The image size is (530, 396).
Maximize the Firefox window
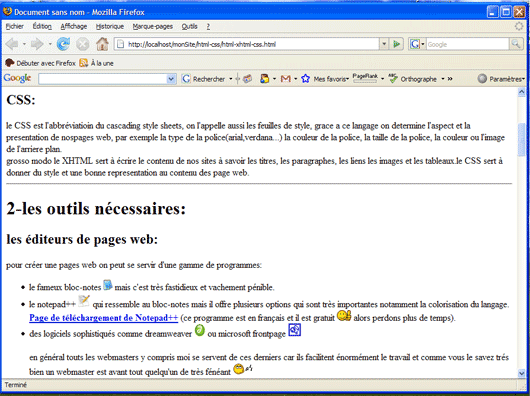[506, 12]
